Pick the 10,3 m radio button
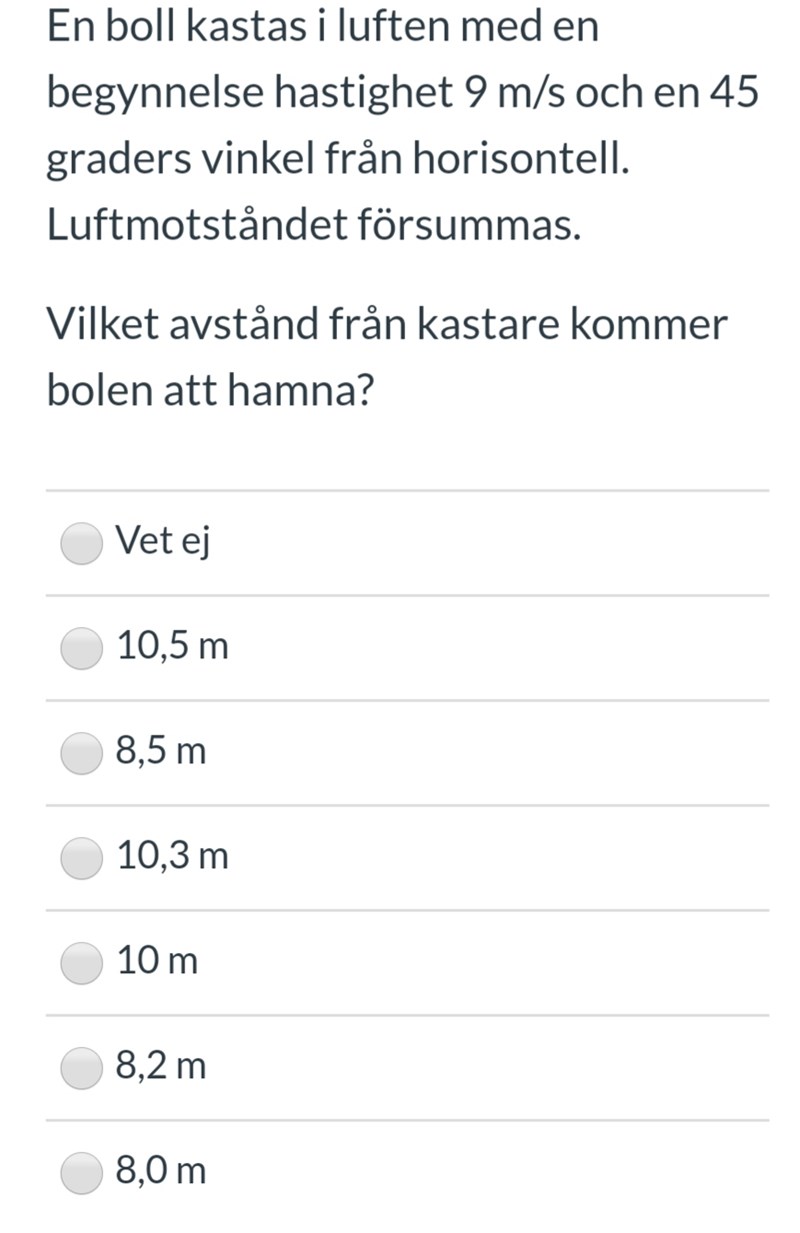Image resolution: width=800 pixels, height=1233 pixels. [x=81, y=859]
